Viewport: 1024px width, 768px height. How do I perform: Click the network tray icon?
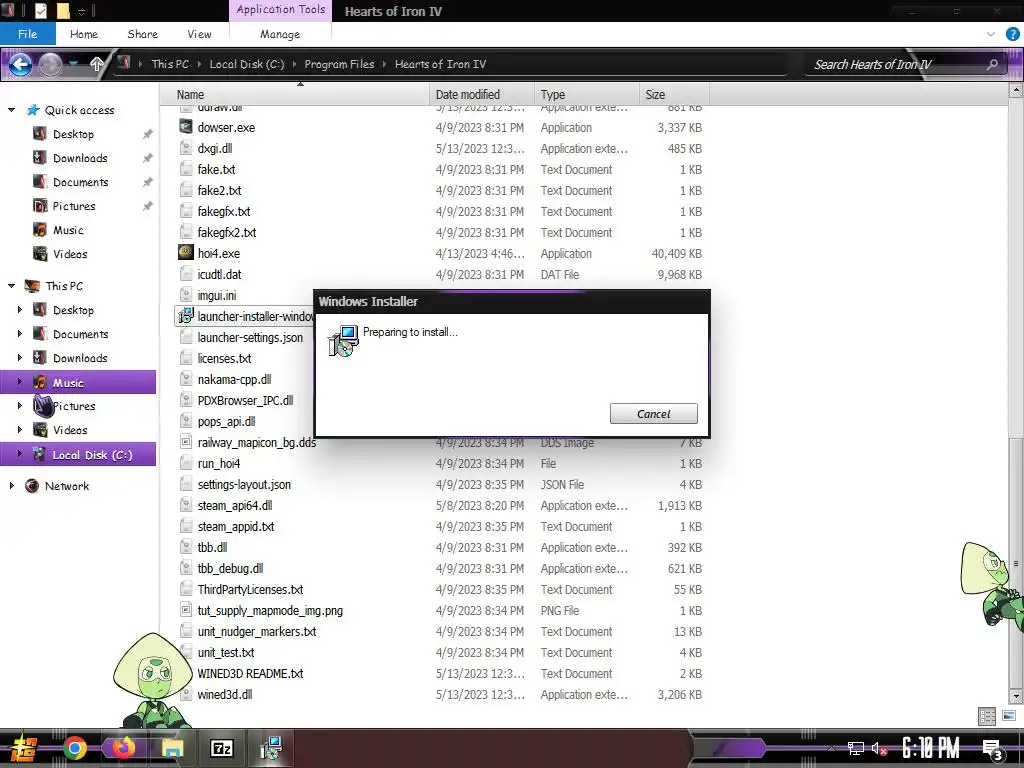coord(856,749)
